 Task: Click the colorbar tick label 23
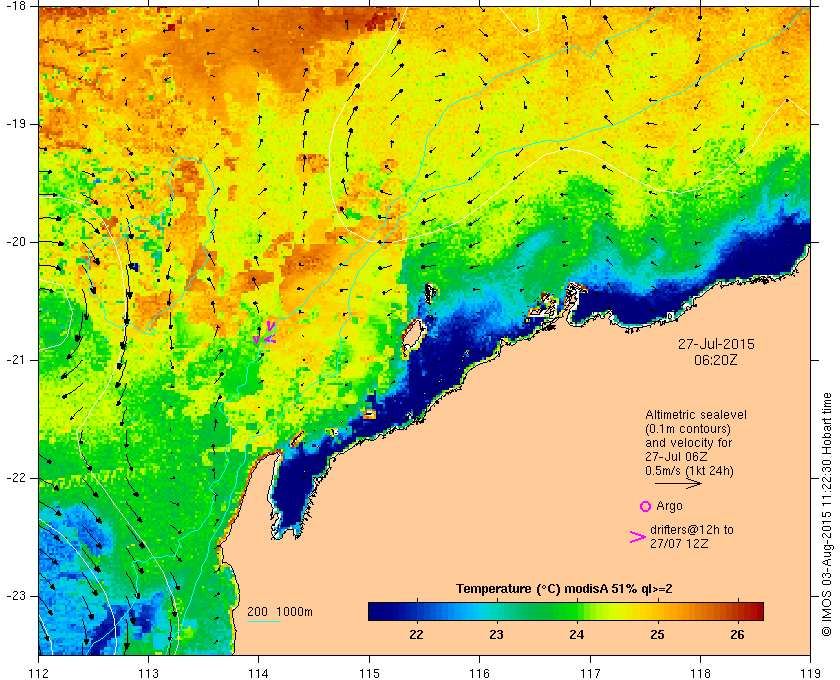click(x=497, y=635)
